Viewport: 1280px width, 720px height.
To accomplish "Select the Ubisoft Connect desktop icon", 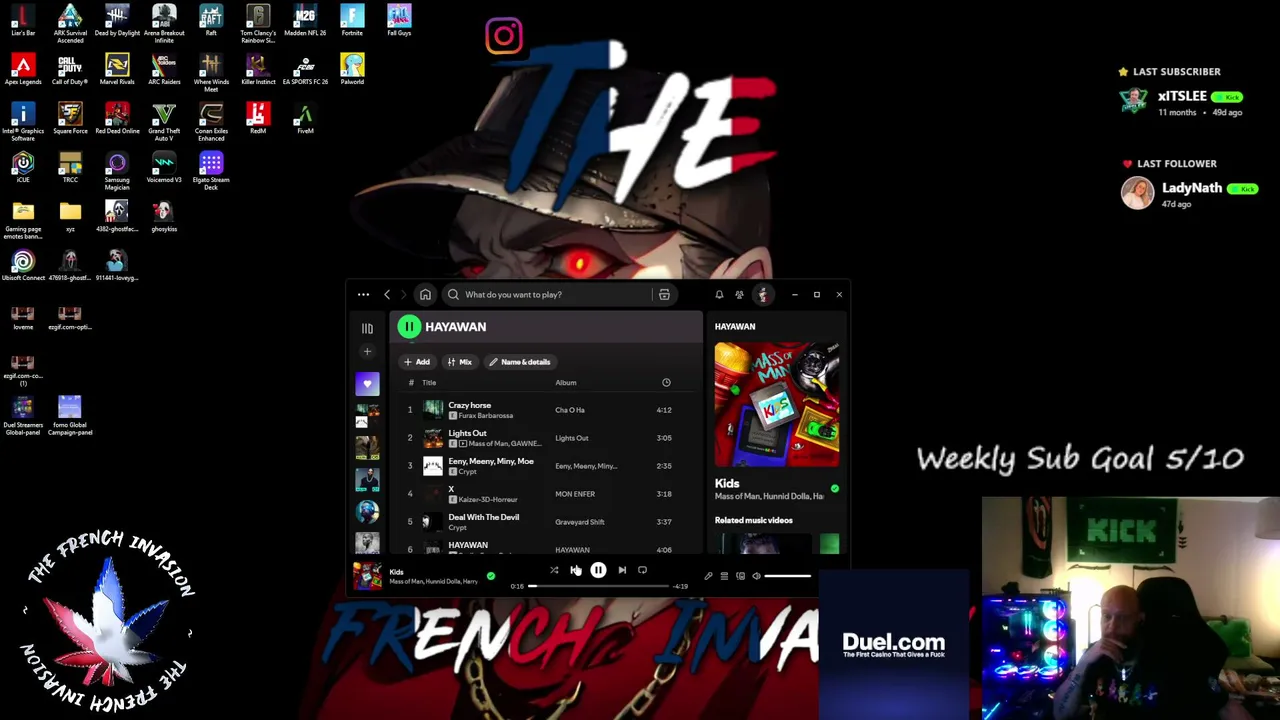I will 23,265.
